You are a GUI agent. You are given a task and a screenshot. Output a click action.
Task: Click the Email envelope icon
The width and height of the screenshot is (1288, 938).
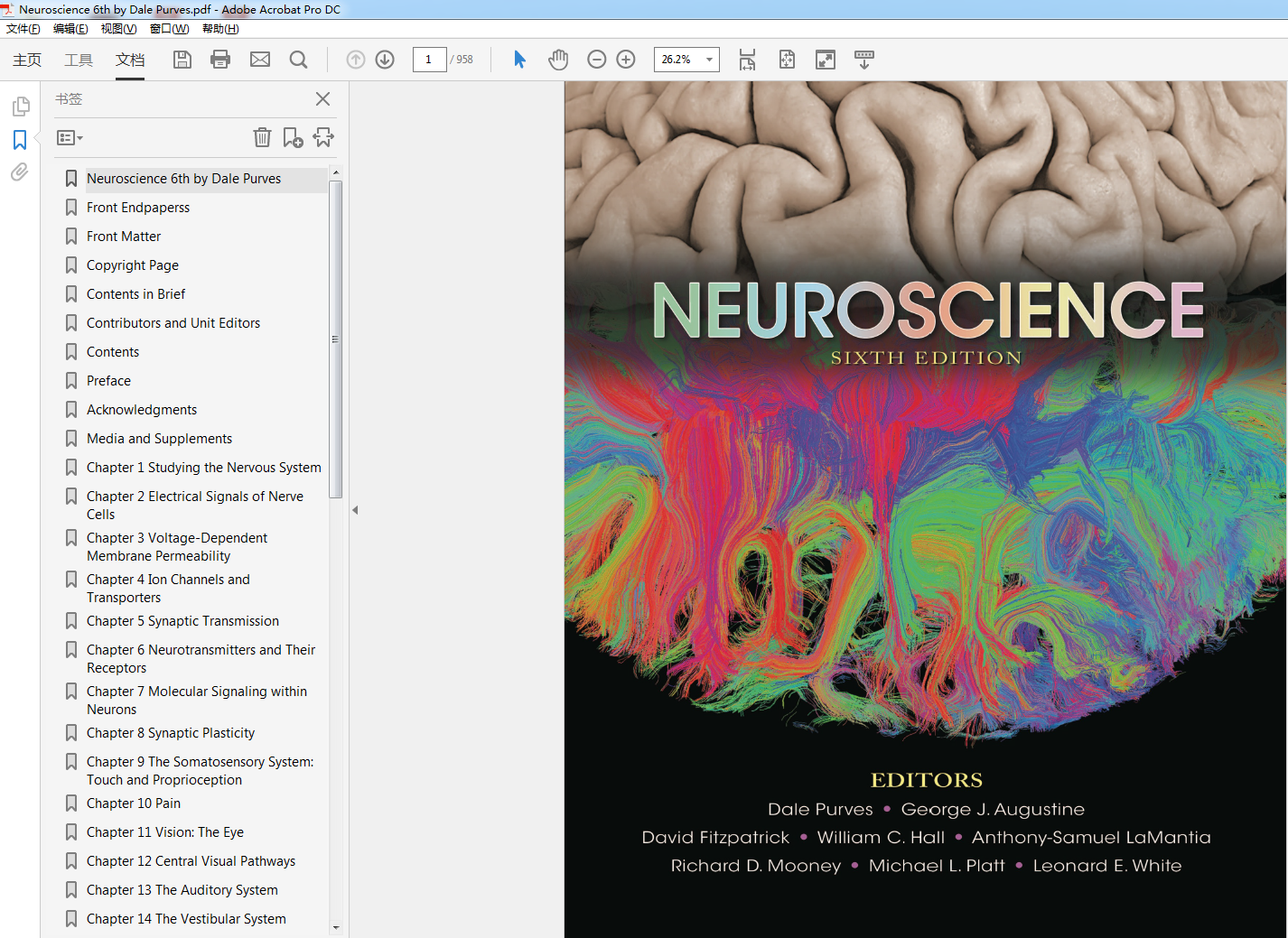pos(260,60)
